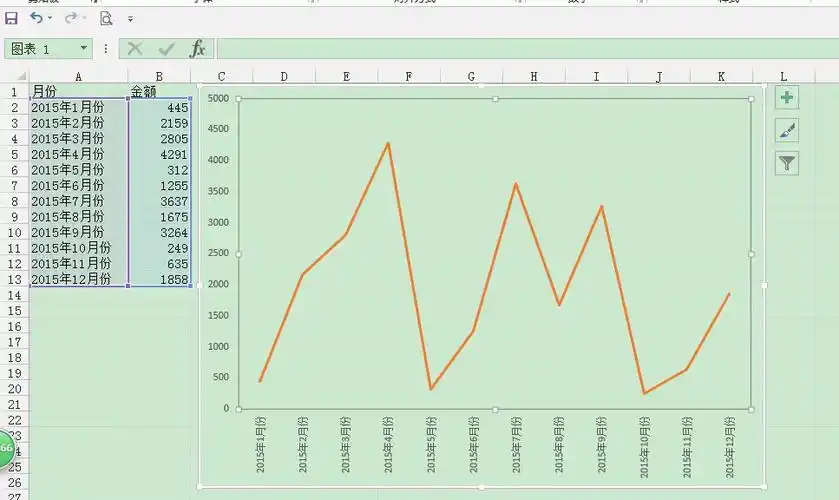The width and height of the screenshot is (839, 500).
Task: Click the Save icon in quick access toolbar
Action: pos(12,18)
